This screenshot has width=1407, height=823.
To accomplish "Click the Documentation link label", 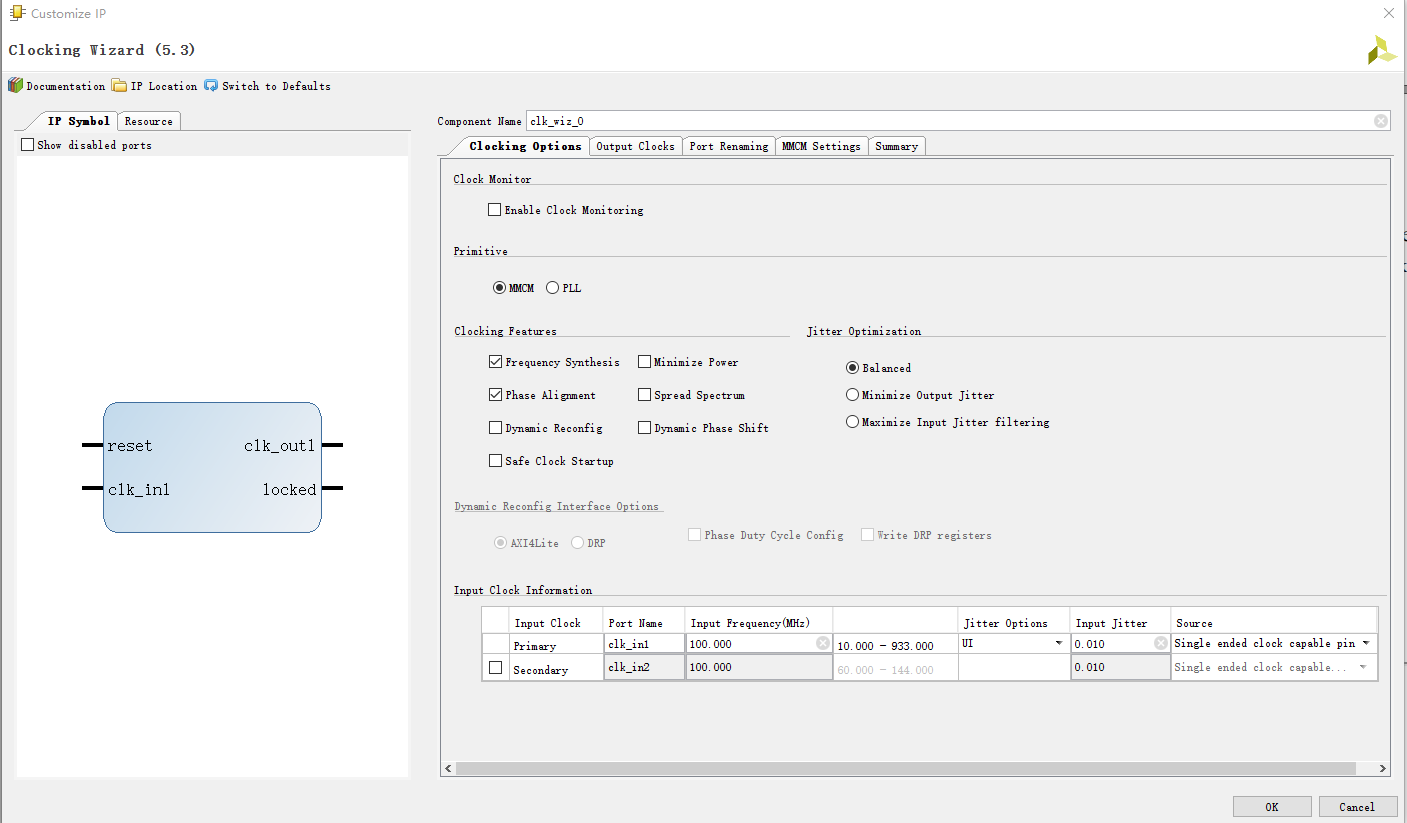I will (66, 86).
